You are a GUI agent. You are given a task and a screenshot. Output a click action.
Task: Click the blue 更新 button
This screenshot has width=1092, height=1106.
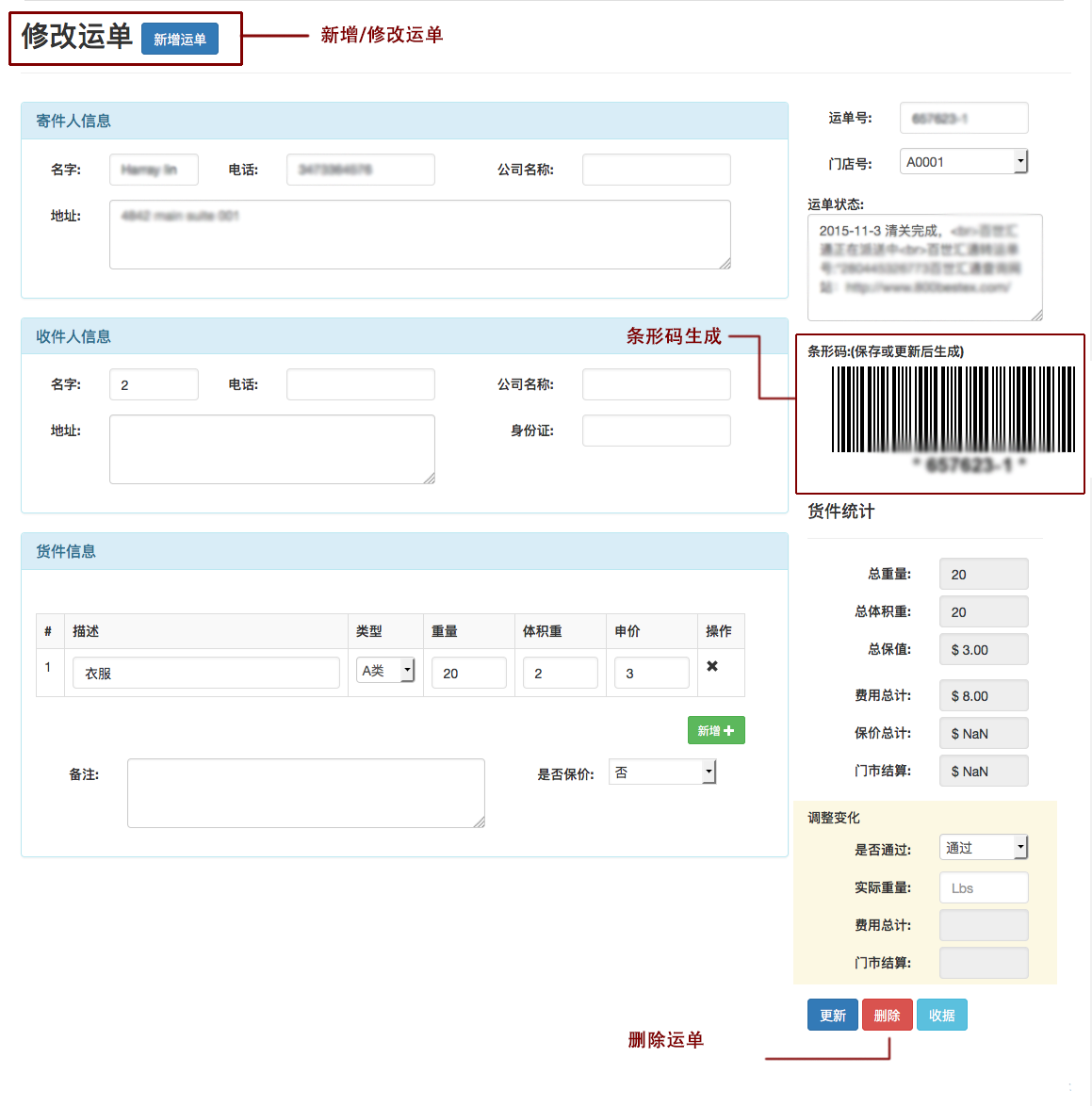coord(832,1015)
